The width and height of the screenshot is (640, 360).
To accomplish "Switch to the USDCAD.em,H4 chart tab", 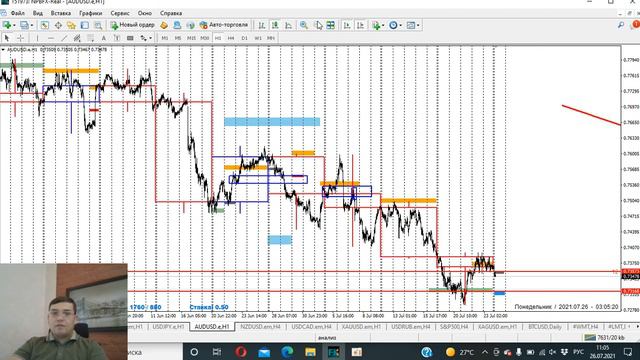I will (311, 327).
